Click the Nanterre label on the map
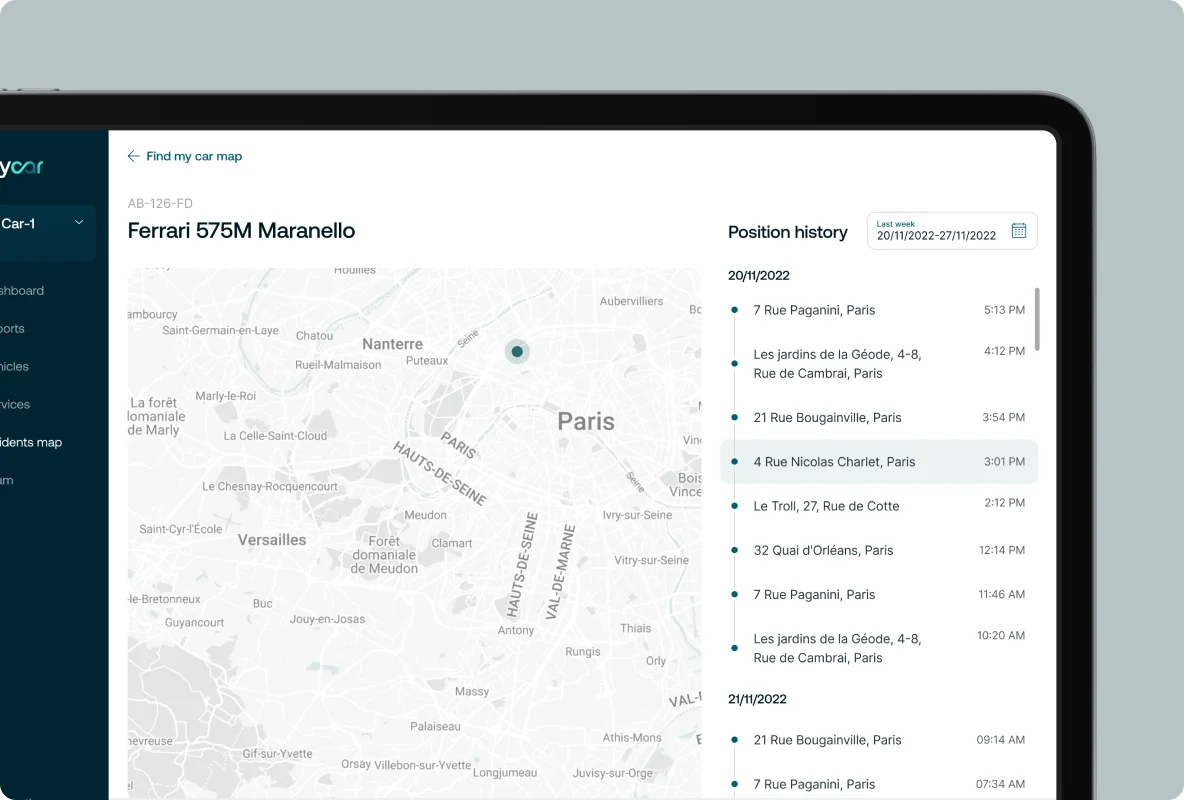The image size is (1184, 800). [393, 344]
